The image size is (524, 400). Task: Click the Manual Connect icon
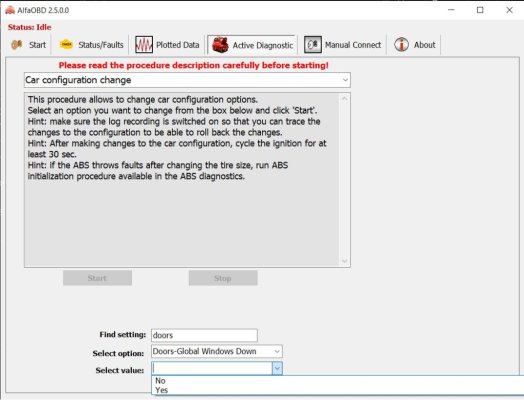click(313, 44)
